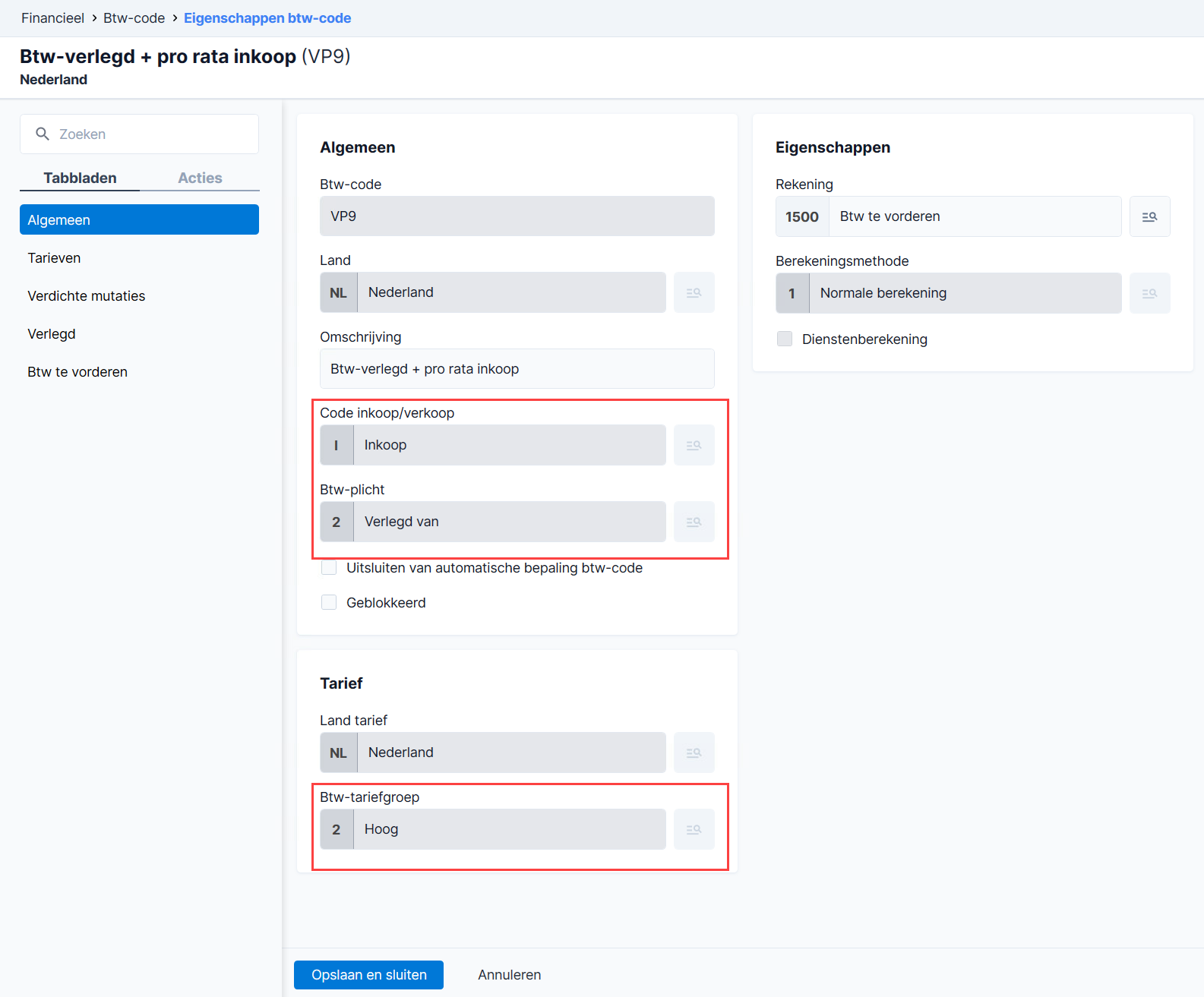The height and width of the screenshot is (997, 1204).
Task: Open lookup icon for Rekening field
Action: pyautogui.click(x=1149, y=216)
